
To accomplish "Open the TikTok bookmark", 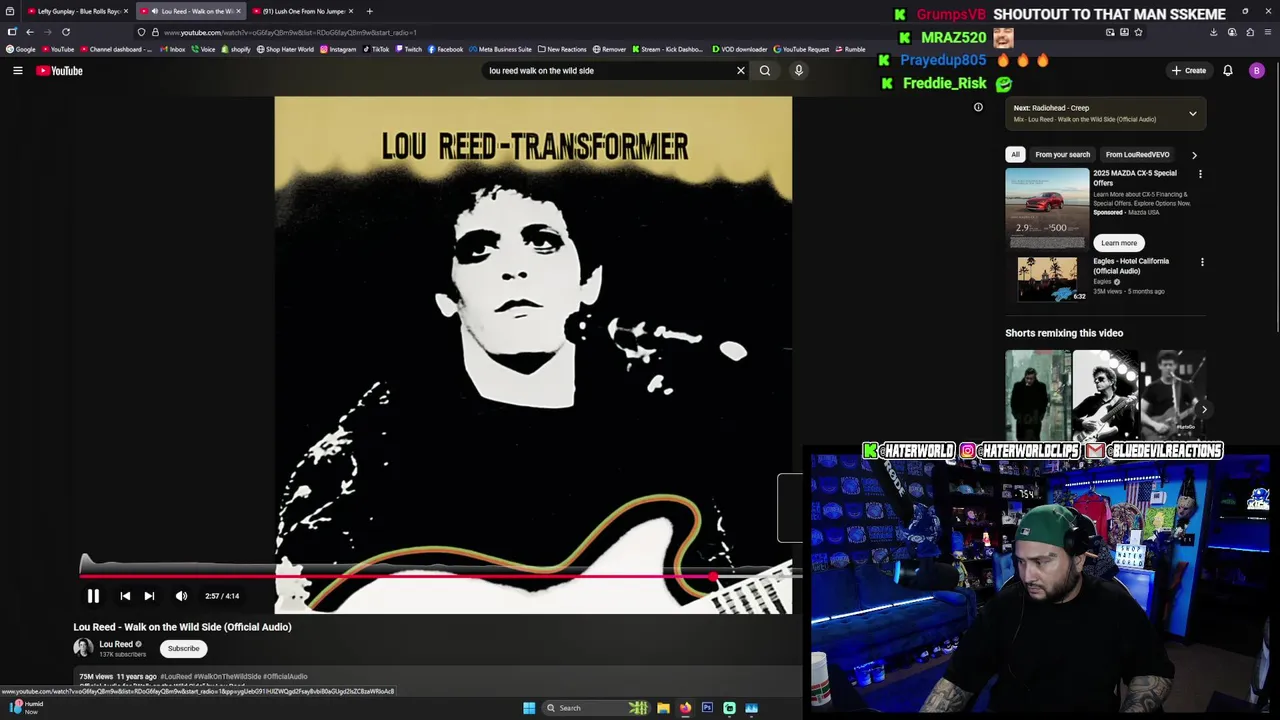I will 376,49.
